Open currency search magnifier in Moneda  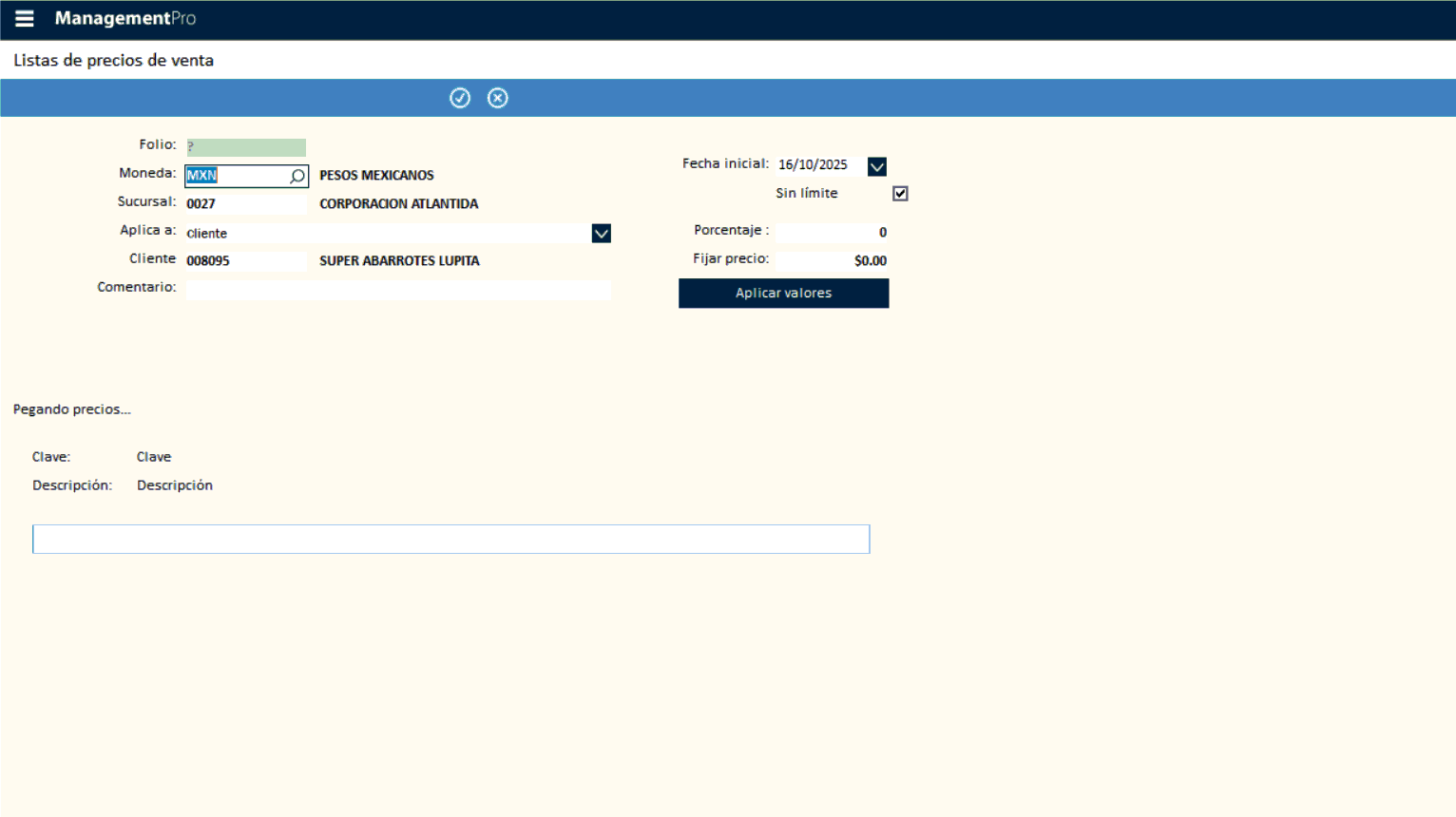297,176
